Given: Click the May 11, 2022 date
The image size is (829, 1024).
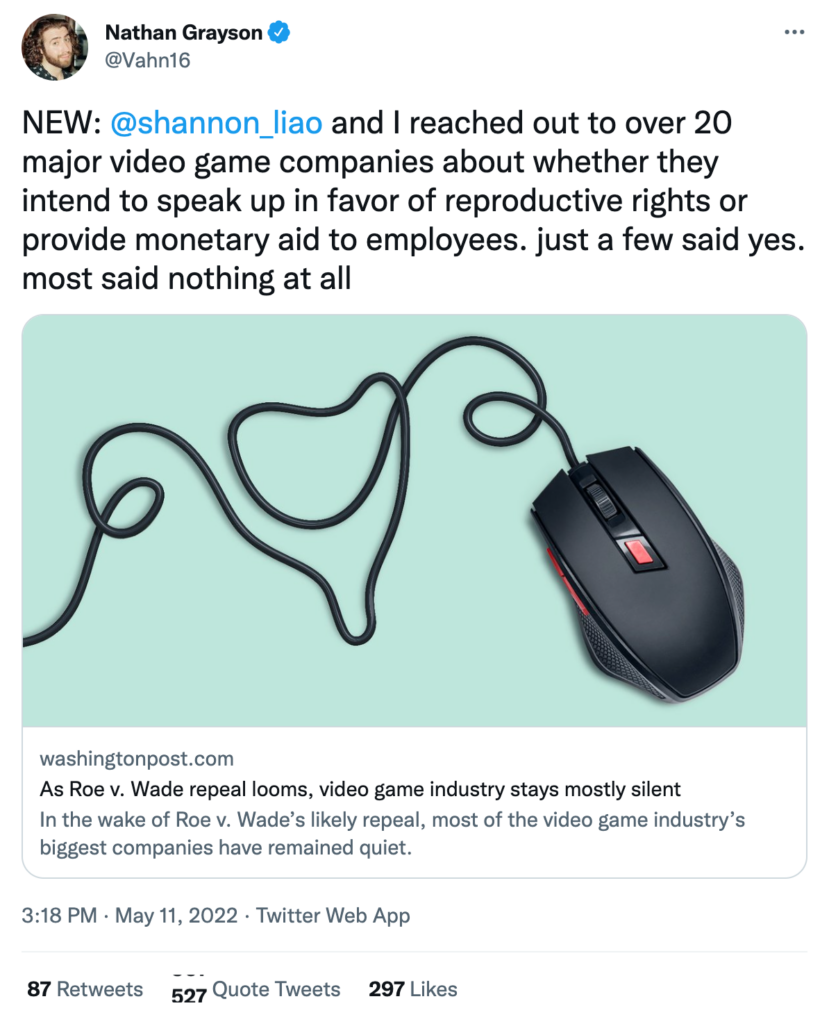Looking at the screenshot, I should click(174, 915).
